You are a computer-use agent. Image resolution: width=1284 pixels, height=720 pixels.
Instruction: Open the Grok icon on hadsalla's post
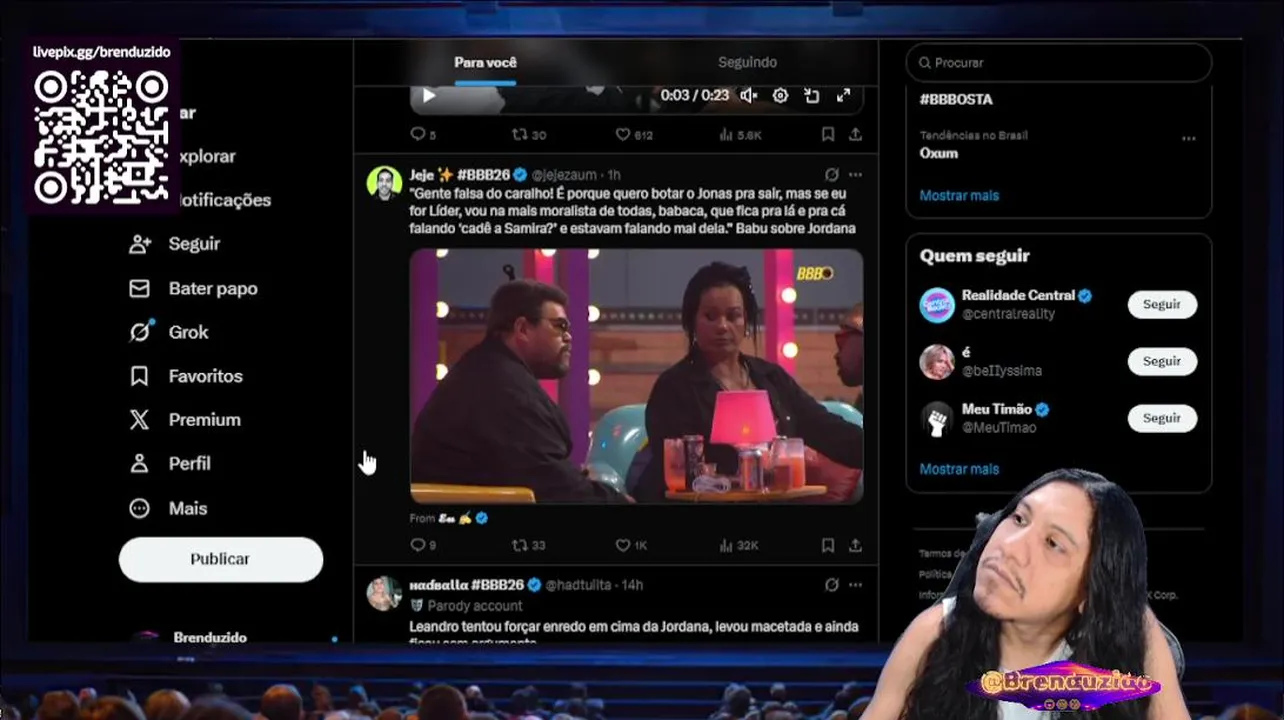tap(831, 585)
